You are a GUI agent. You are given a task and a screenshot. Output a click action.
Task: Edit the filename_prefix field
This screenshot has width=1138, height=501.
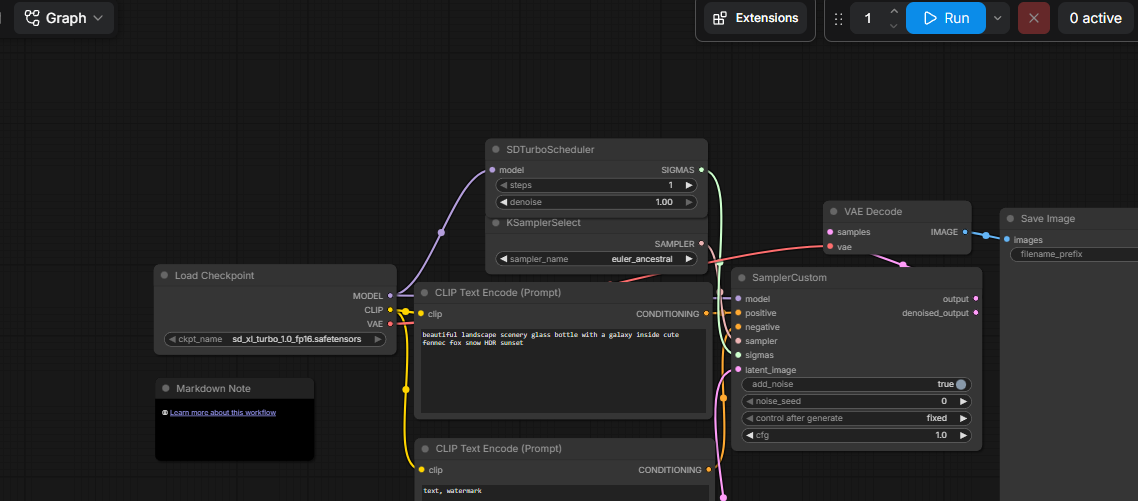coord(1074,254)
